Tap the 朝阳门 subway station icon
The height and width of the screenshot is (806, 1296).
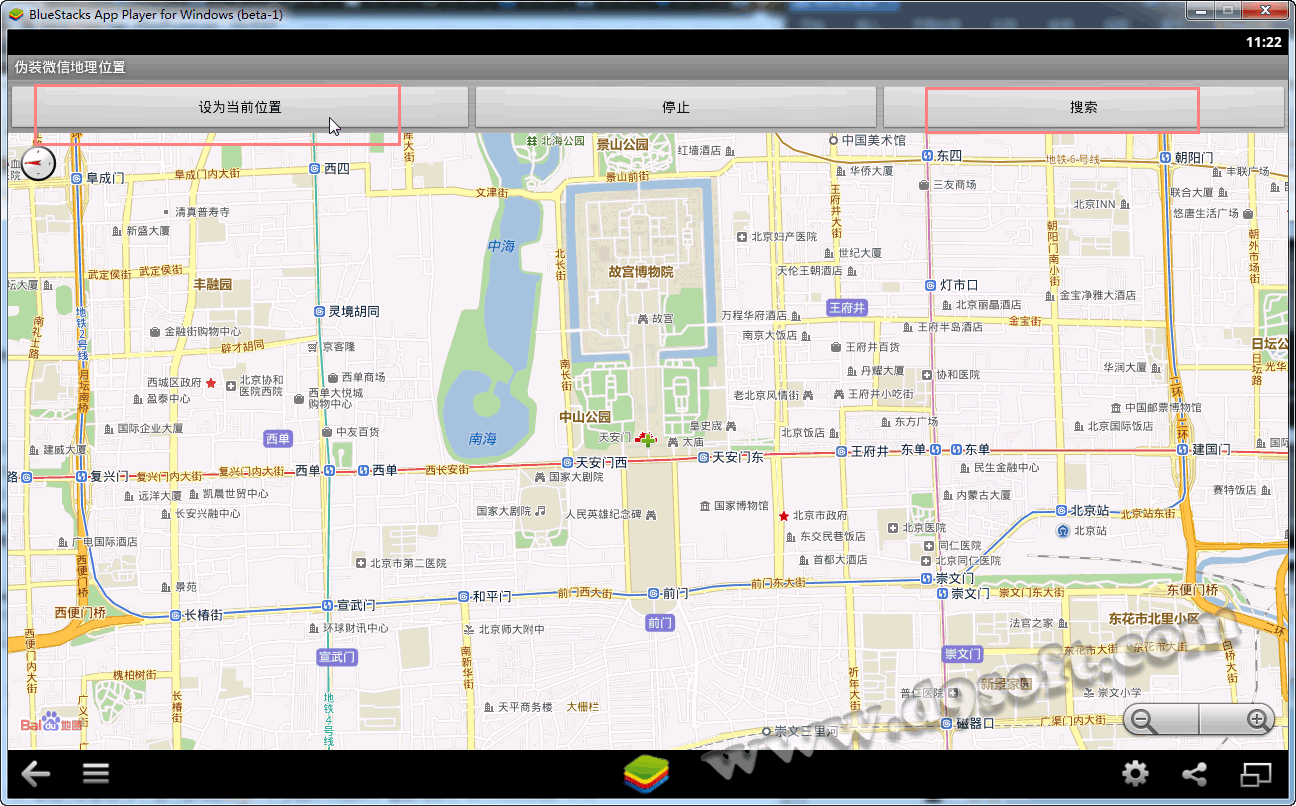(1165, 158)
